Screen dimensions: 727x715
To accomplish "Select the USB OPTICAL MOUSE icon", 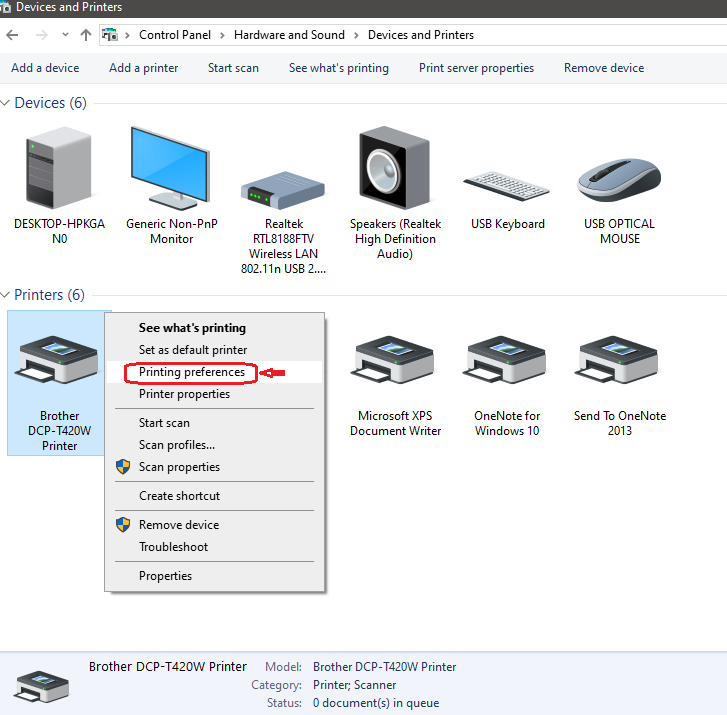I will (x=619, y=180).
